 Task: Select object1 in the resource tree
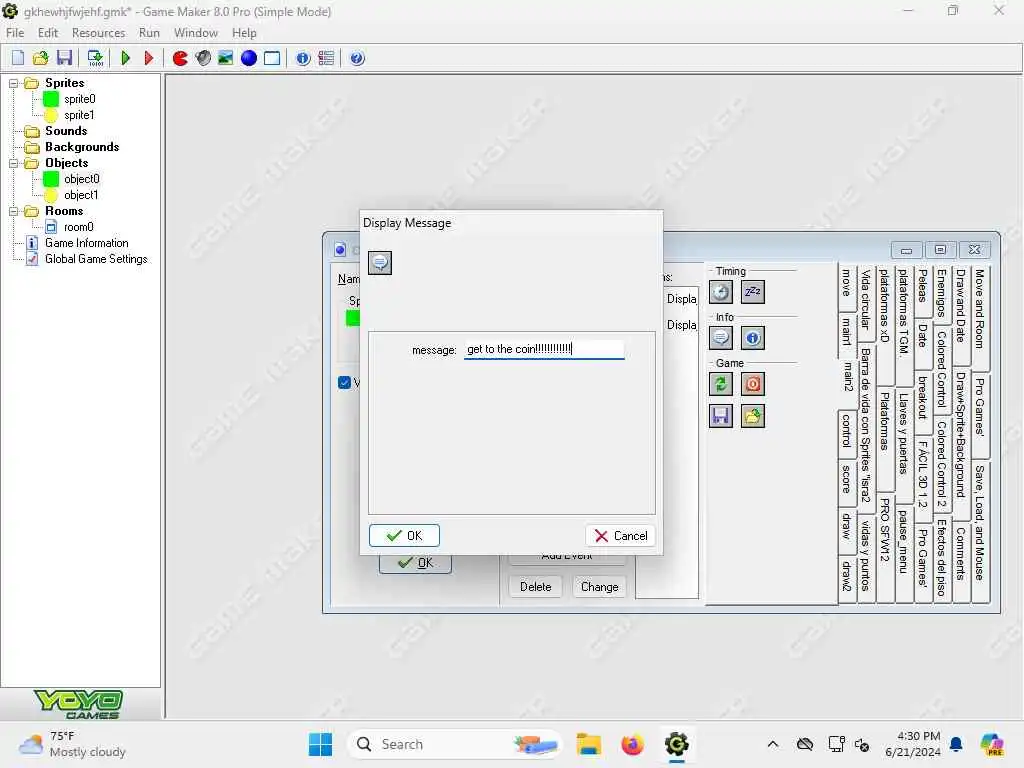[x=81, y=195]
